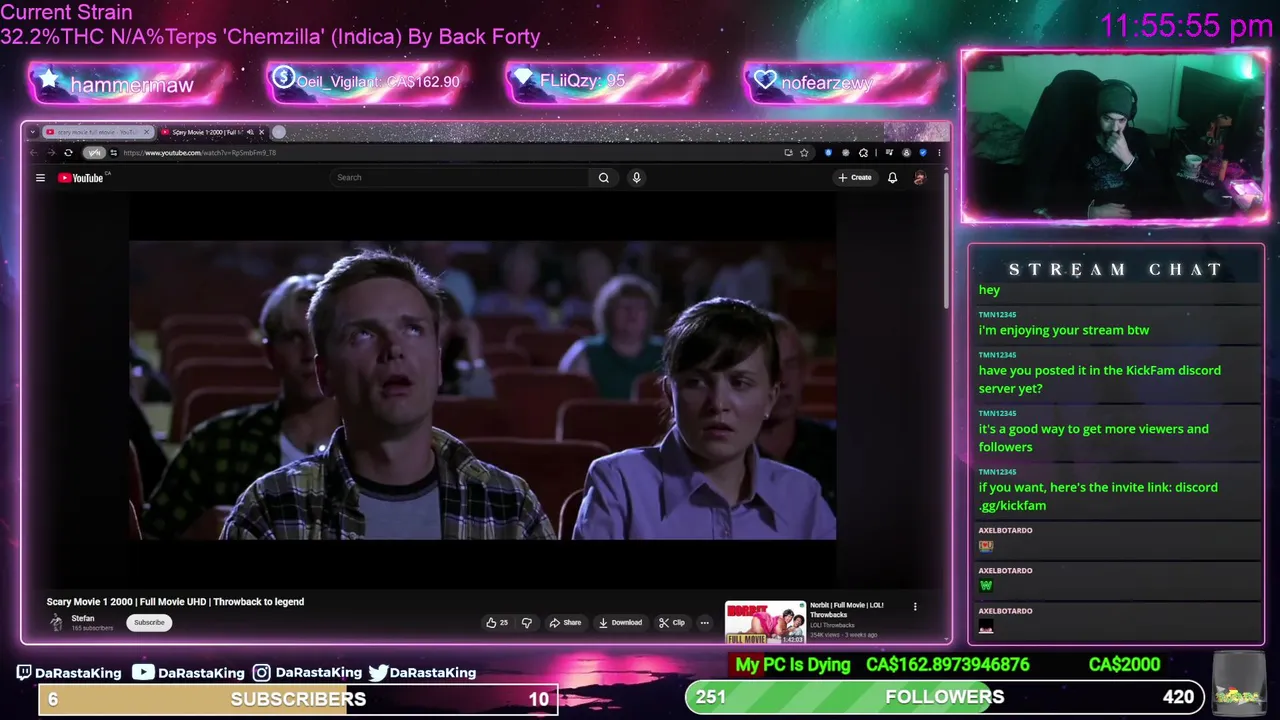Click the blue shield extension icon
The image size is (1280, 720).
[x=828, y=153]
